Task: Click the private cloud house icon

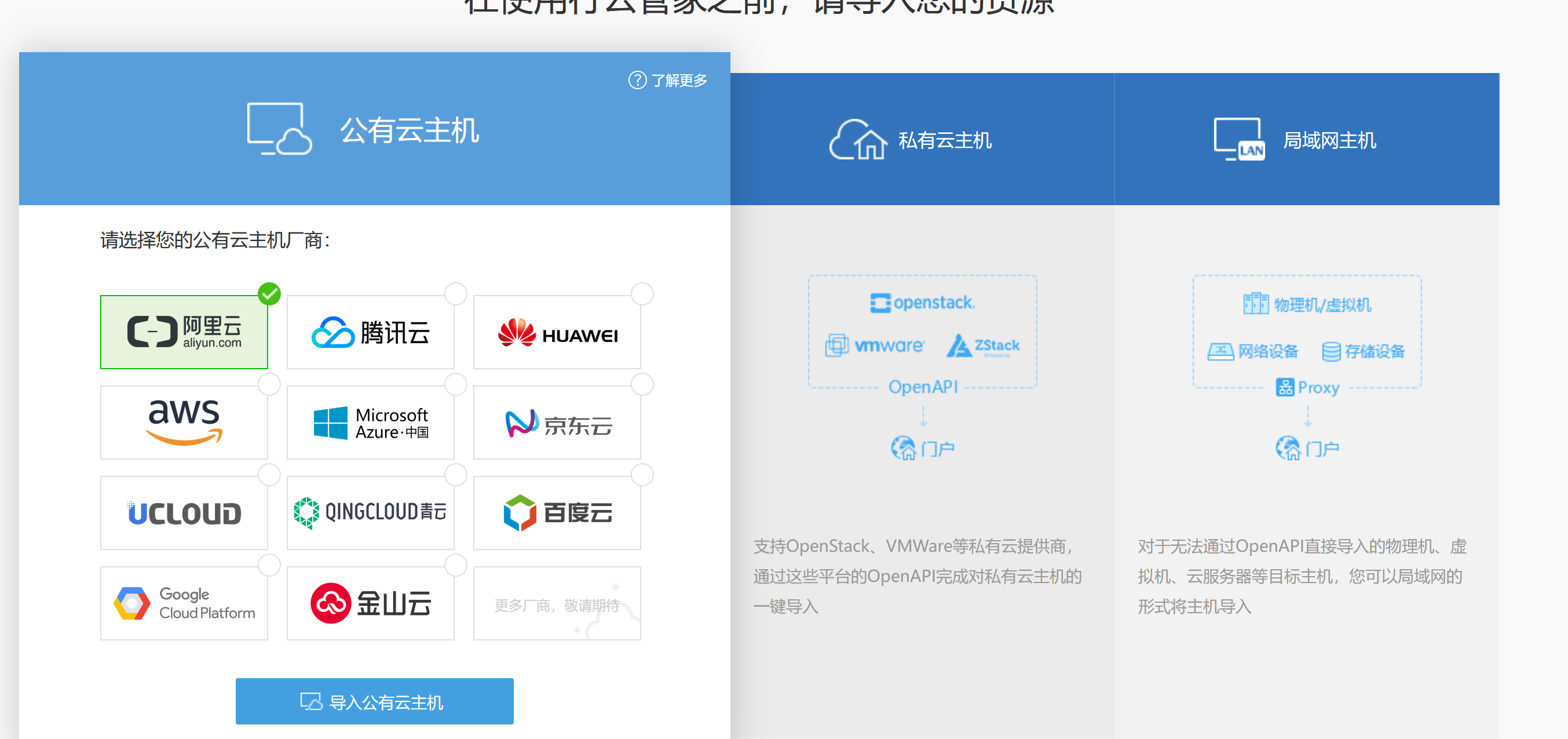Action: tap(858, 140)
